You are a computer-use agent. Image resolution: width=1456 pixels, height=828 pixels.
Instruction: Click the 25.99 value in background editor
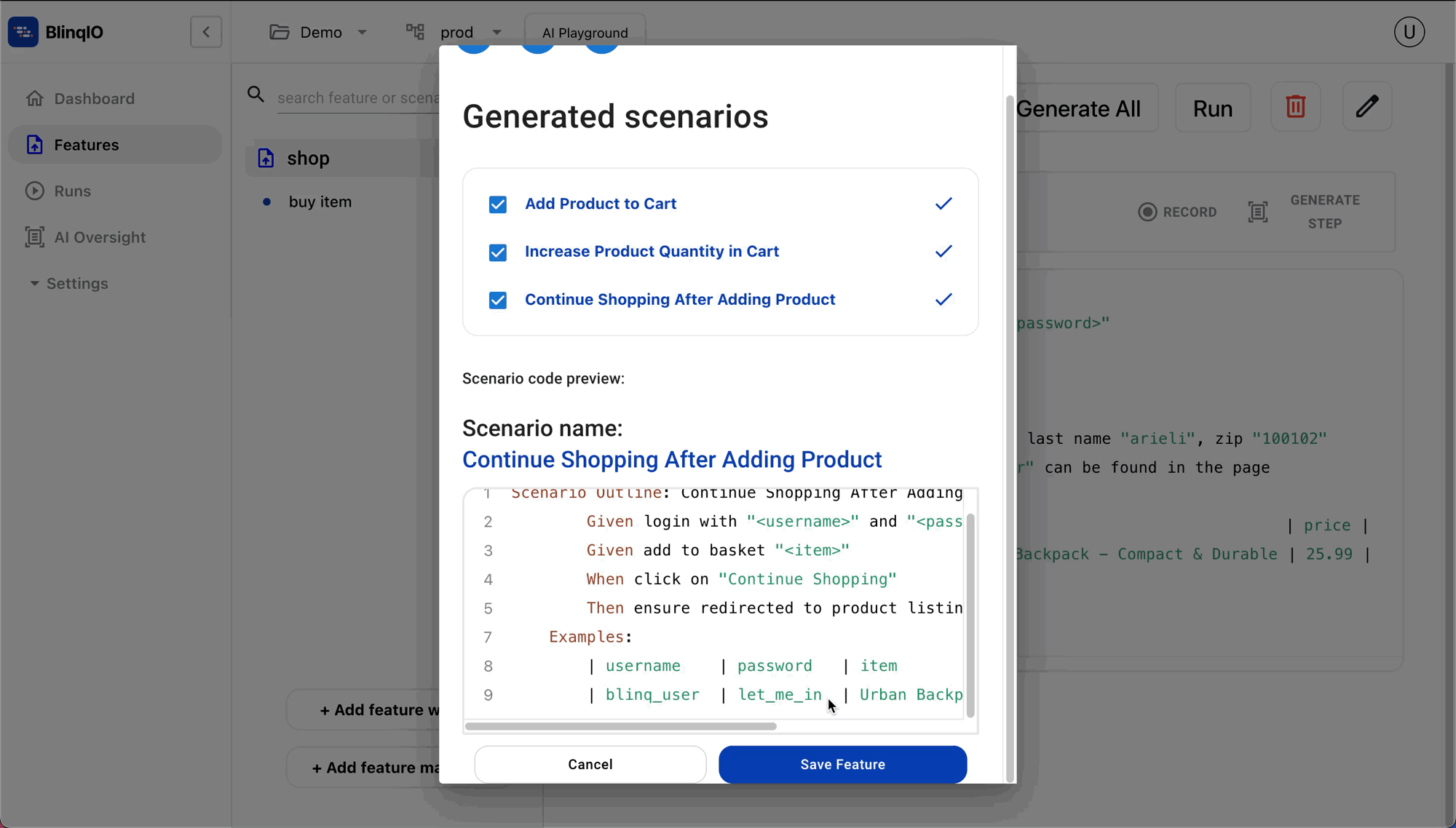pyautogui.click(x=1329, y=554)
